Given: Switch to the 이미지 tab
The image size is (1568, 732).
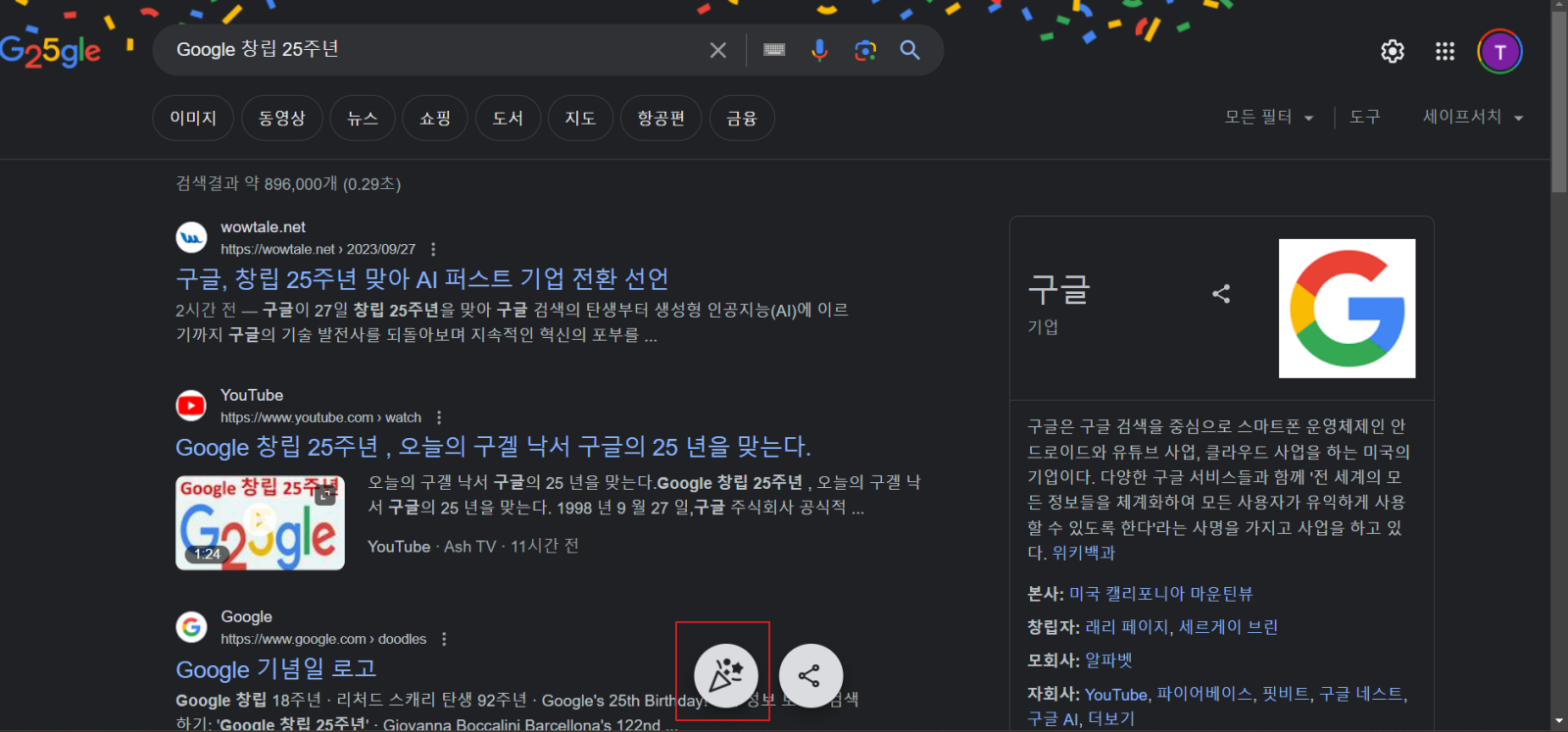Looking at the screenshot, I should (193, 119).
